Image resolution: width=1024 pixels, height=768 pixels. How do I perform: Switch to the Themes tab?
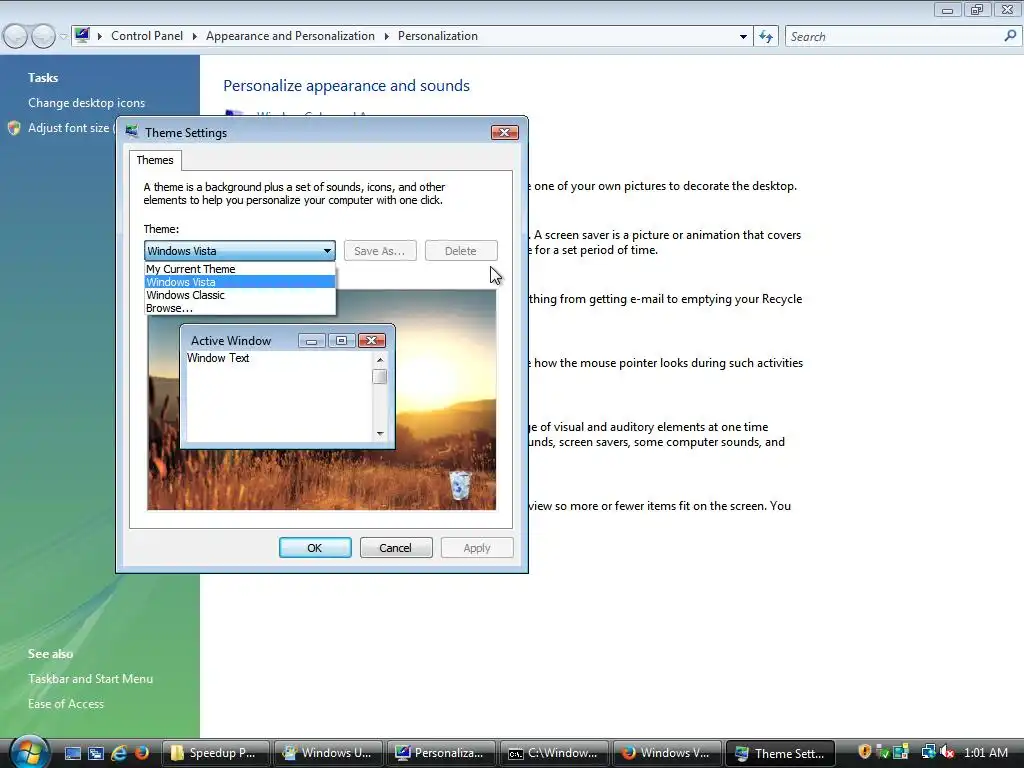point(155,160)
